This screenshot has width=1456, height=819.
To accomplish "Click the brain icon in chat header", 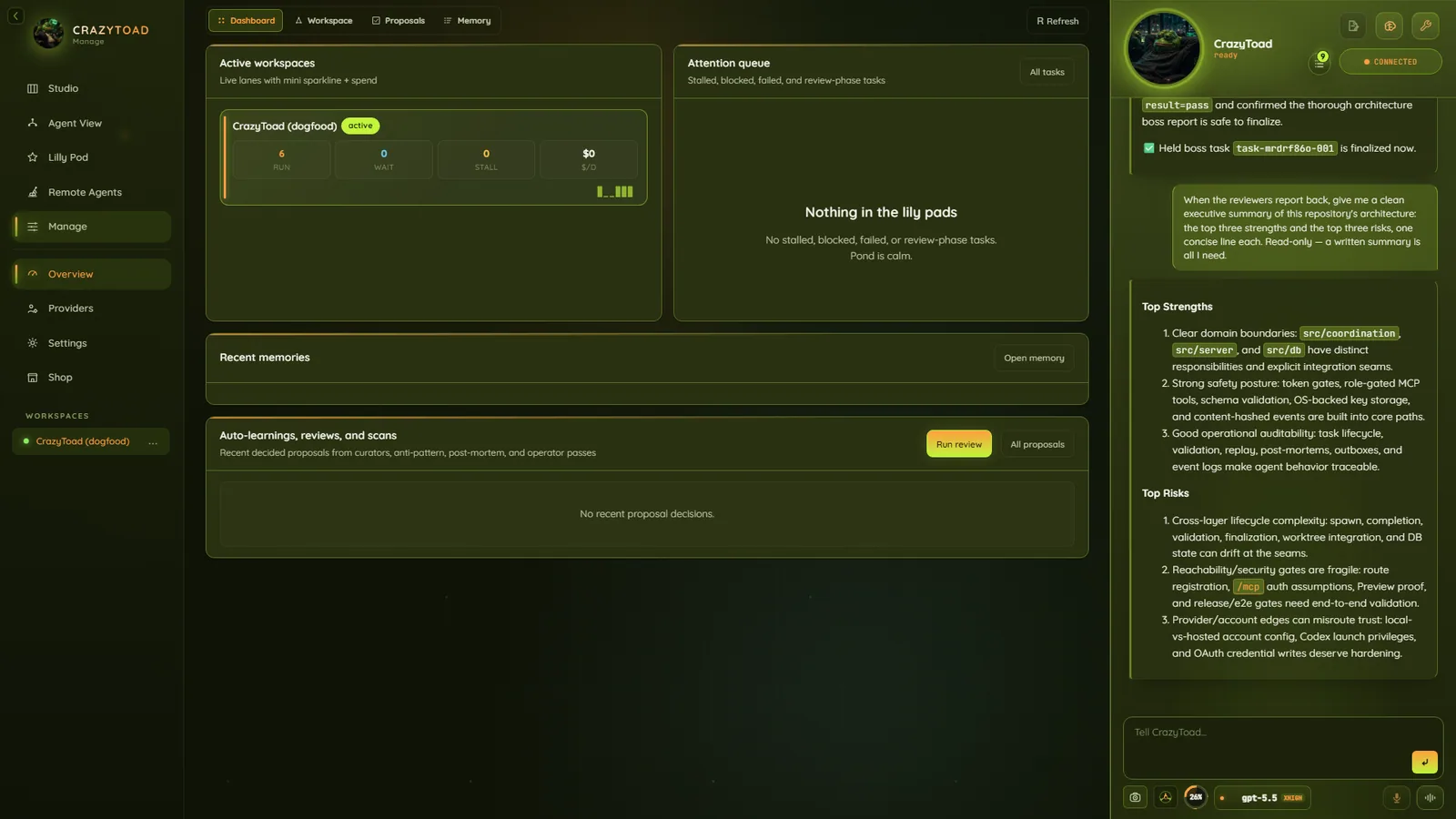I will click(x=1390, y=25).
